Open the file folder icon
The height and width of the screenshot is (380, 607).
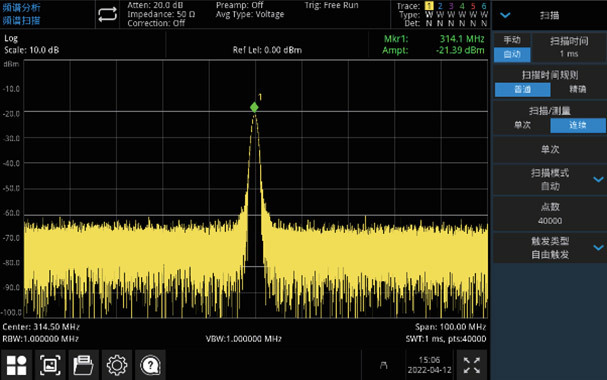click(x=83, y=365)
